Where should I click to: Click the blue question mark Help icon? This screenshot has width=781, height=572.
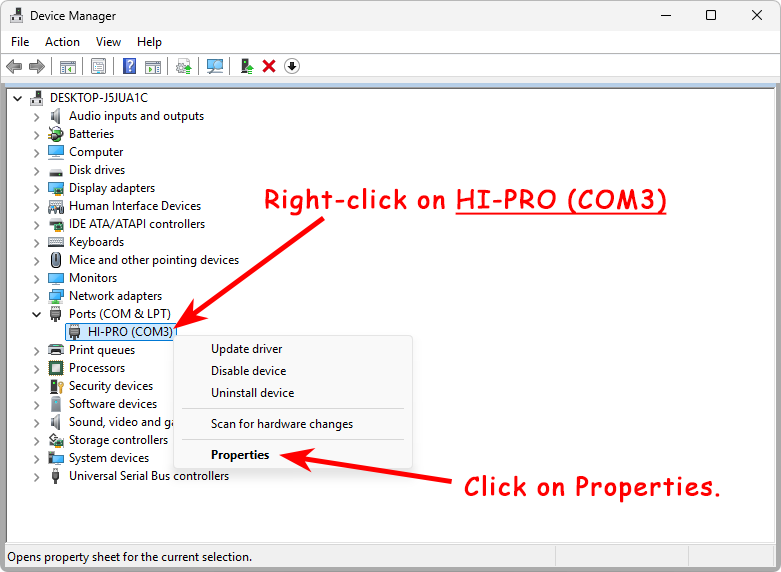129,66
